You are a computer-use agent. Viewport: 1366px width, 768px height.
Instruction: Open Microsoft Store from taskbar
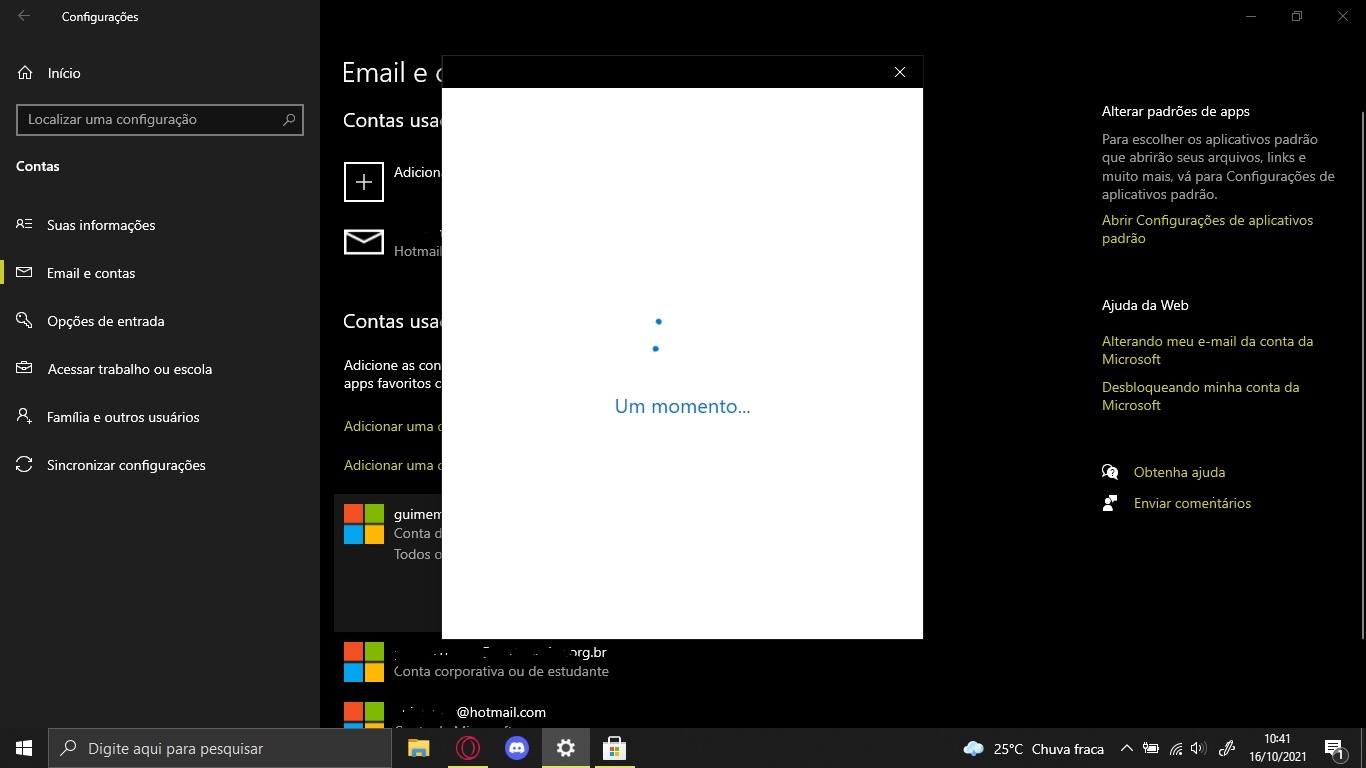coord(614,748)
